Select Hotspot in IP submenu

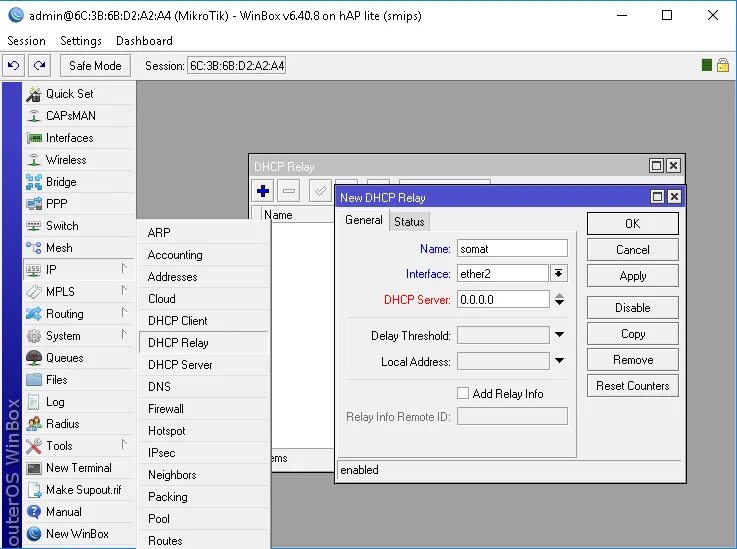[x=204, y=431]
